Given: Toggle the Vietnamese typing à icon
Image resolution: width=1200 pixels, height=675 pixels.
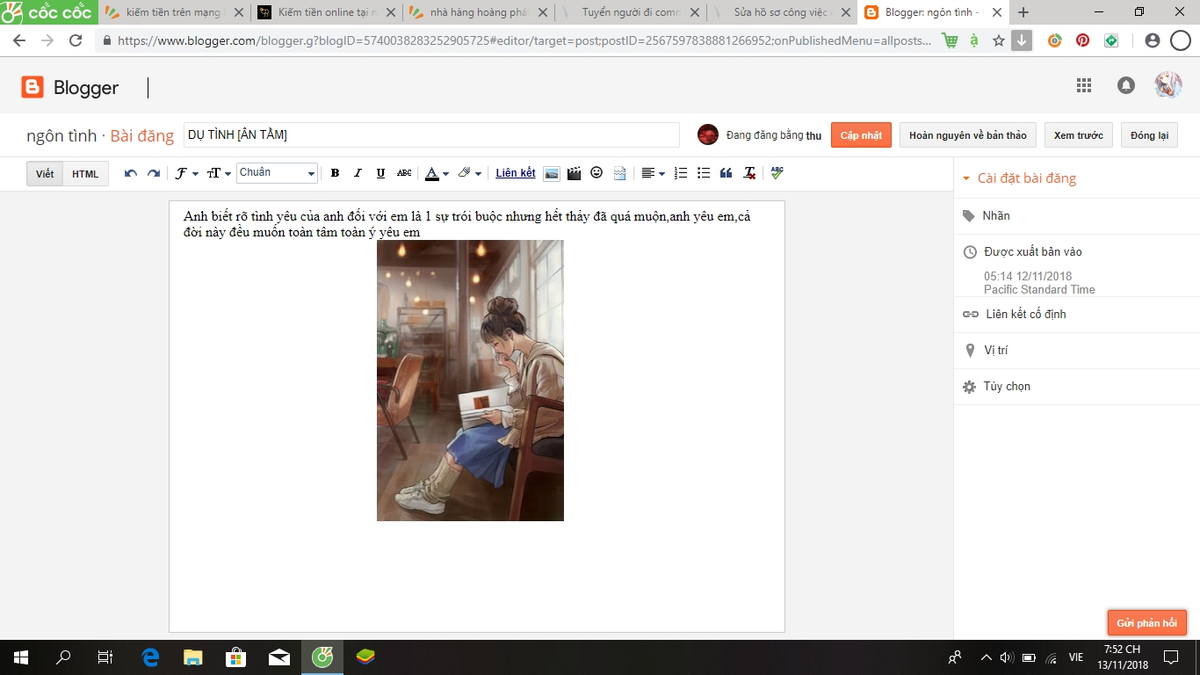Looking at the screenshot, I should pyautogui.click(x=974, y=41).
